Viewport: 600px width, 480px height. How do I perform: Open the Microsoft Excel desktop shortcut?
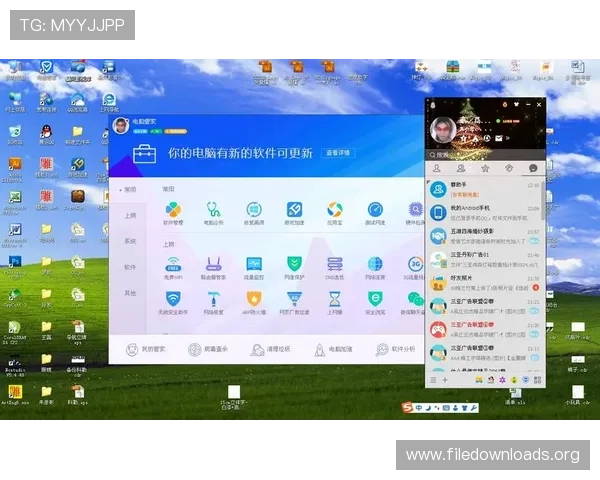point(15,201)
